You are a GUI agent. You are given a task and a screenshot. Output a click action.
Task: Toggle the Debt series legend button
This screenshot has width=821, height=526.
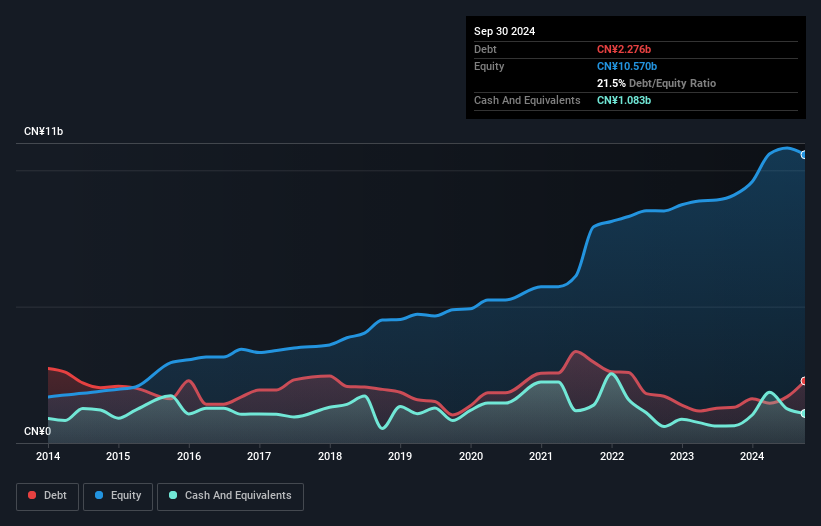point(48,496)
